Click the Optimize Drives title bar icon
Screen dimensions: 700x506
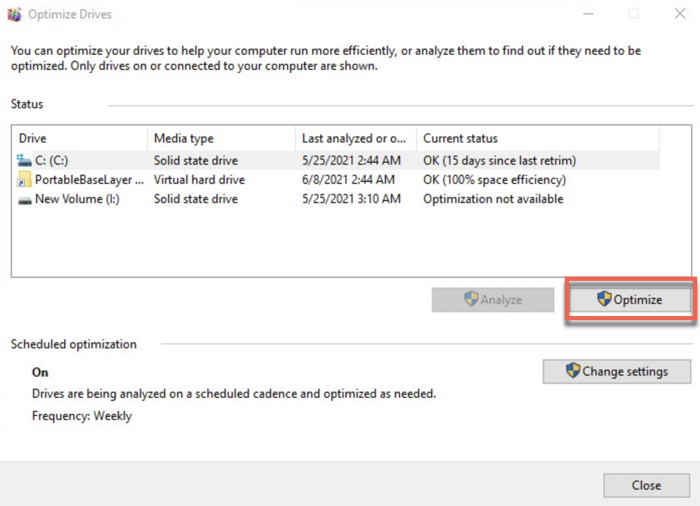[13, 14]
